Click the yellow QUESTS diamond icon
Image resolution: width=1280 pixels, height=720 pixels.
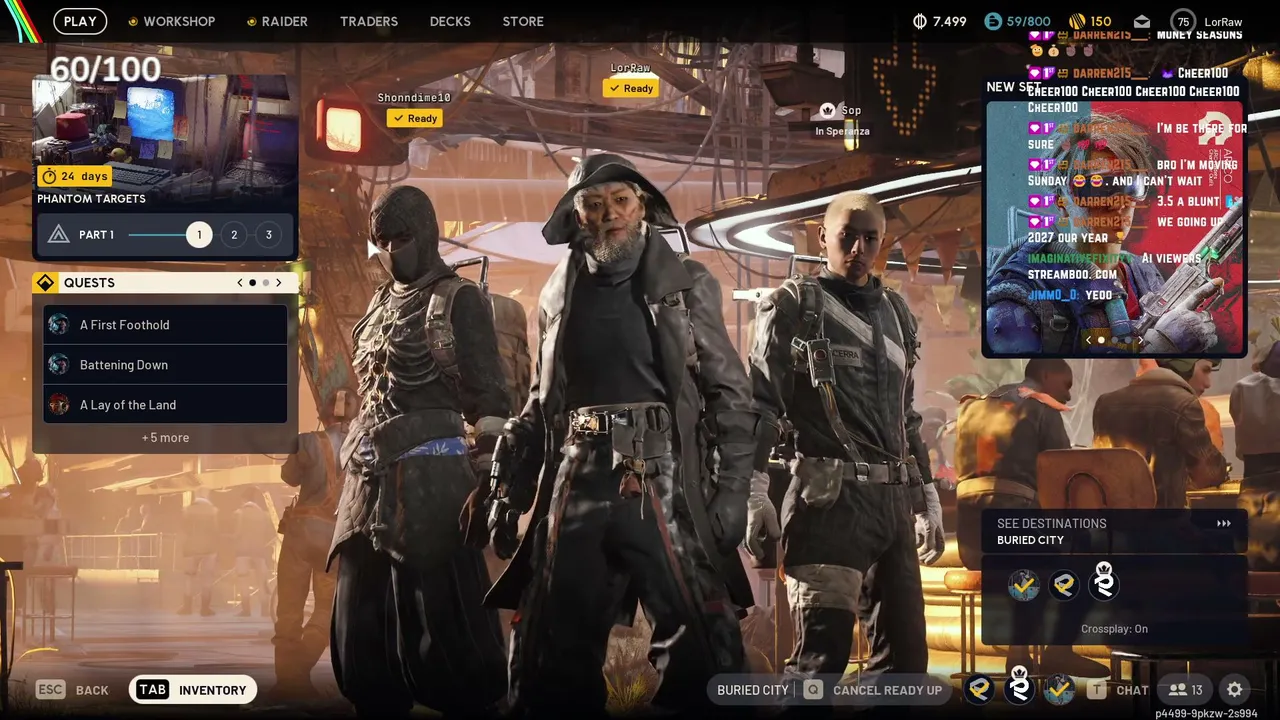coord(45,283)
